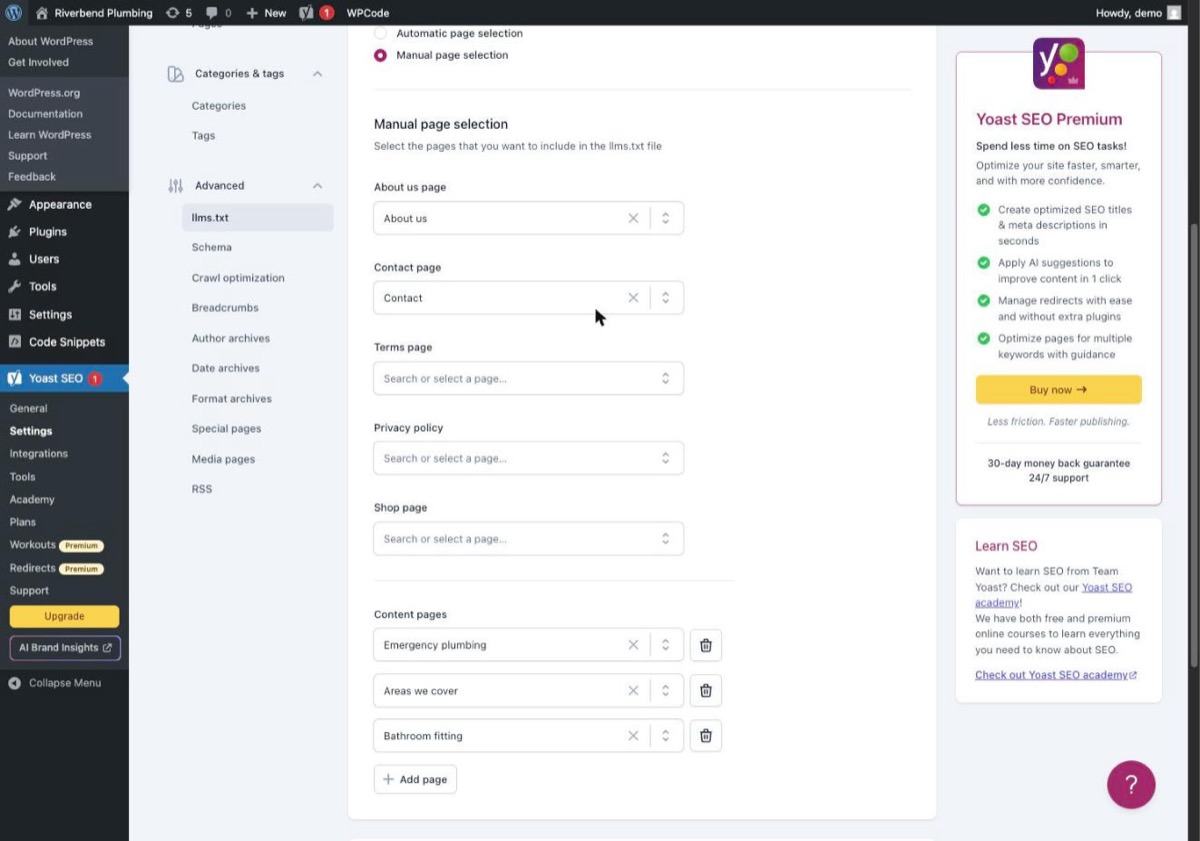Open the About us page dropdown arrows
This screenshot has width=1200, height=841.
666,218
